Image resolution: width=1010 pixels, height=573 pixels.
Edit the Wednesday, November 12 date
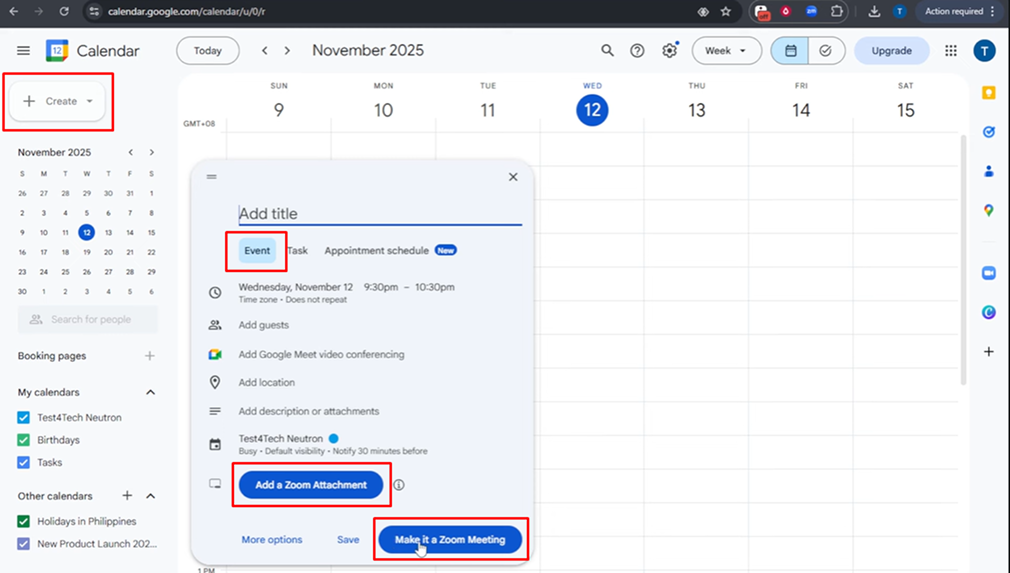pyautogui.click(x=296, y=287)
